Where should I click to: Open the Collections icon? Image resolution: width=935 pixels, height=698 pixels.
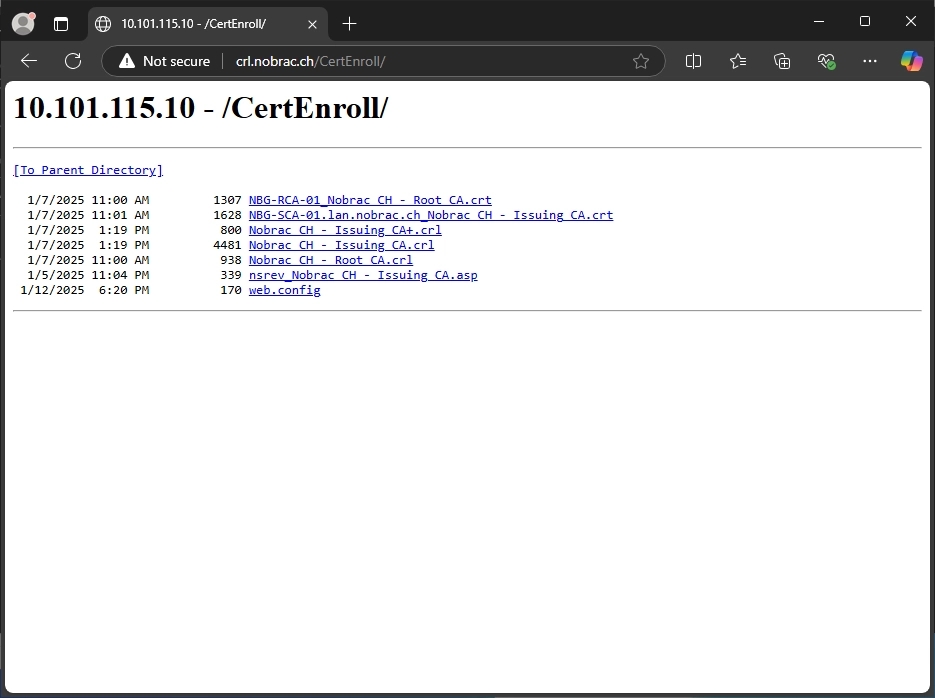point(783,61)
